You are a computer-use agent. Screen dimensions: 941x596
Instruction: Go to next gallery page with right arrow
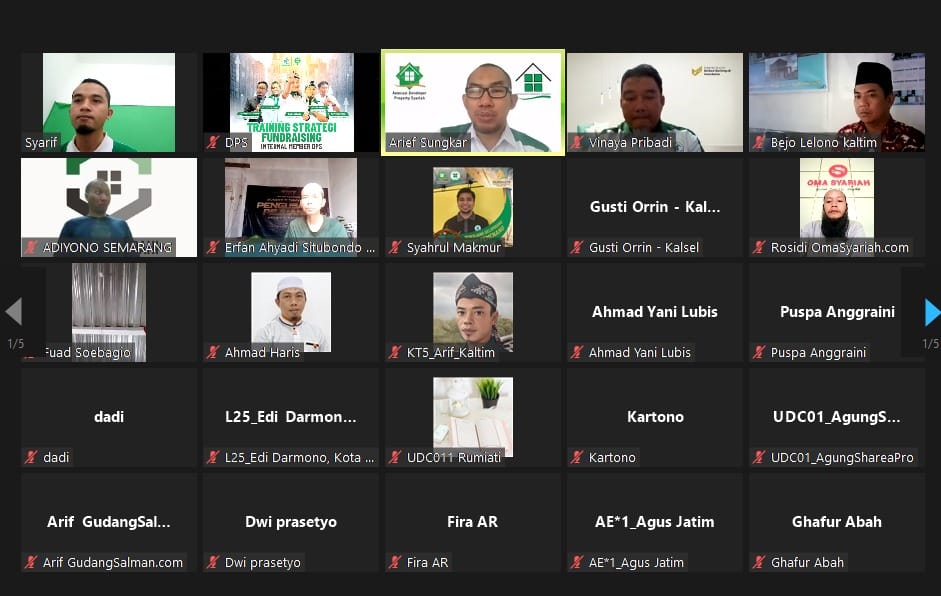pos(932,312)
